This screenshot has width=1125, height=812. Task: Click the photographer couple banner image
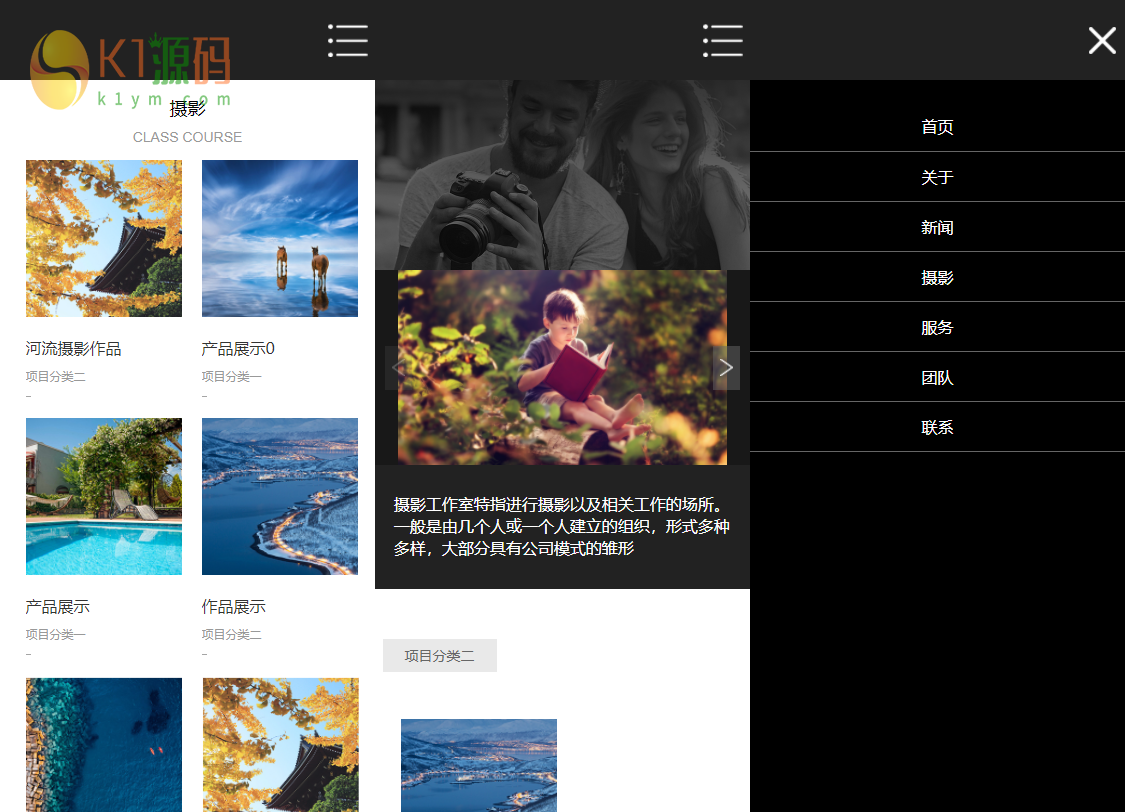pos(562,174)
